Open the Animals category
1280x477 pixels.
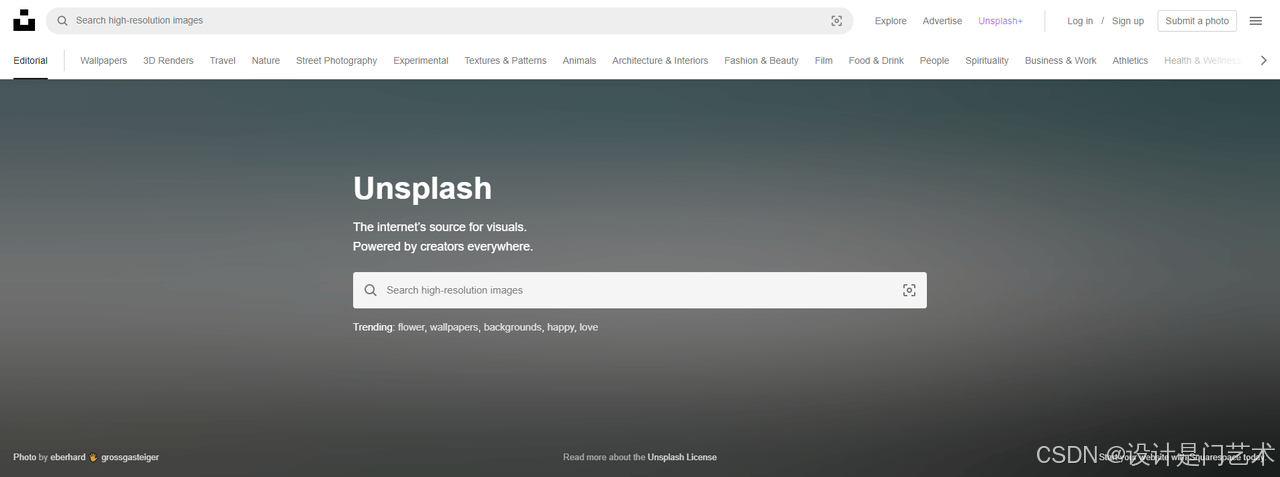point(579,60)
